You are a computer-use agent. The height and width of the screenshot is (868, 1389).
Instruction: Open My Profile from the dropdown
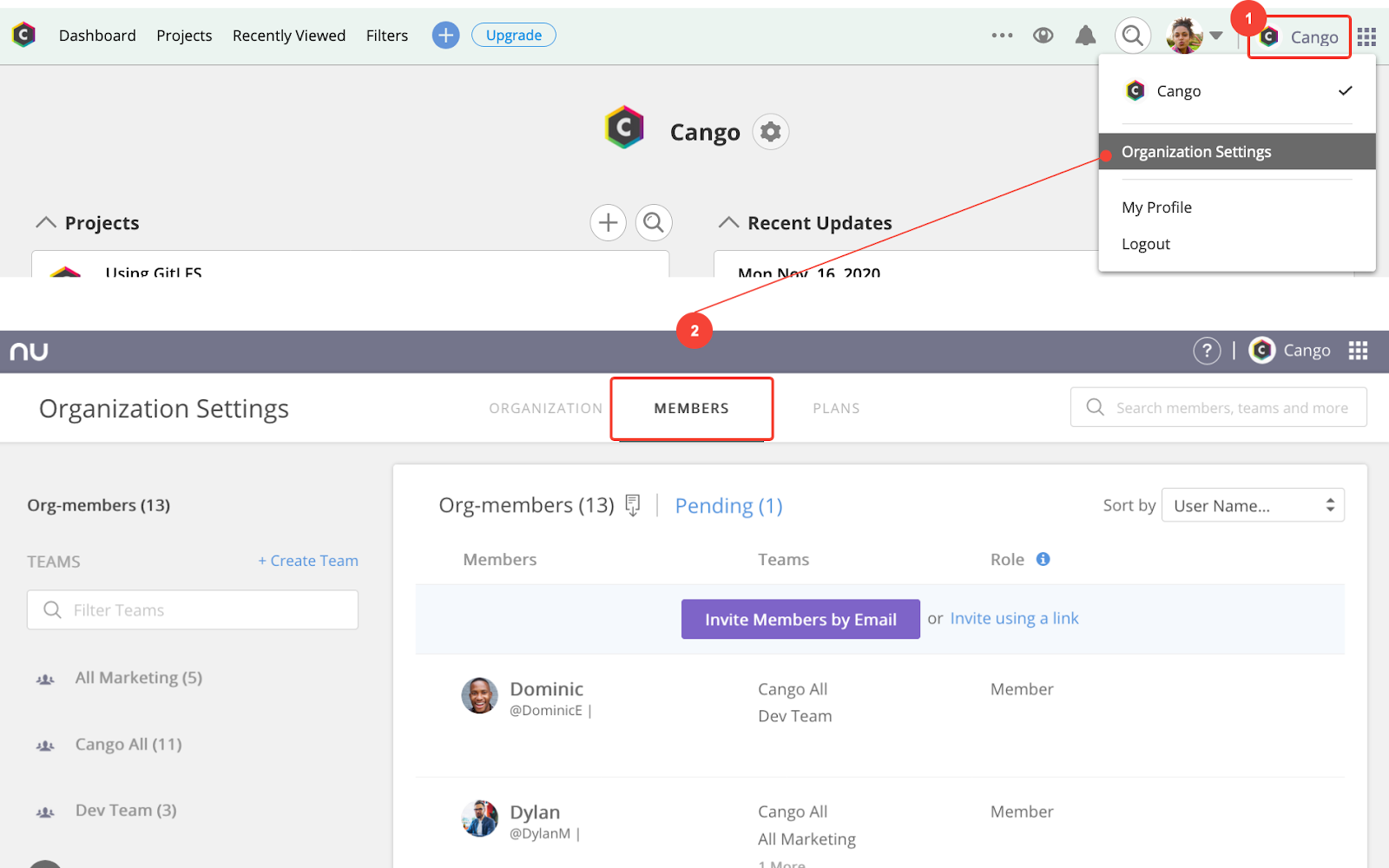coord(1156,207)
